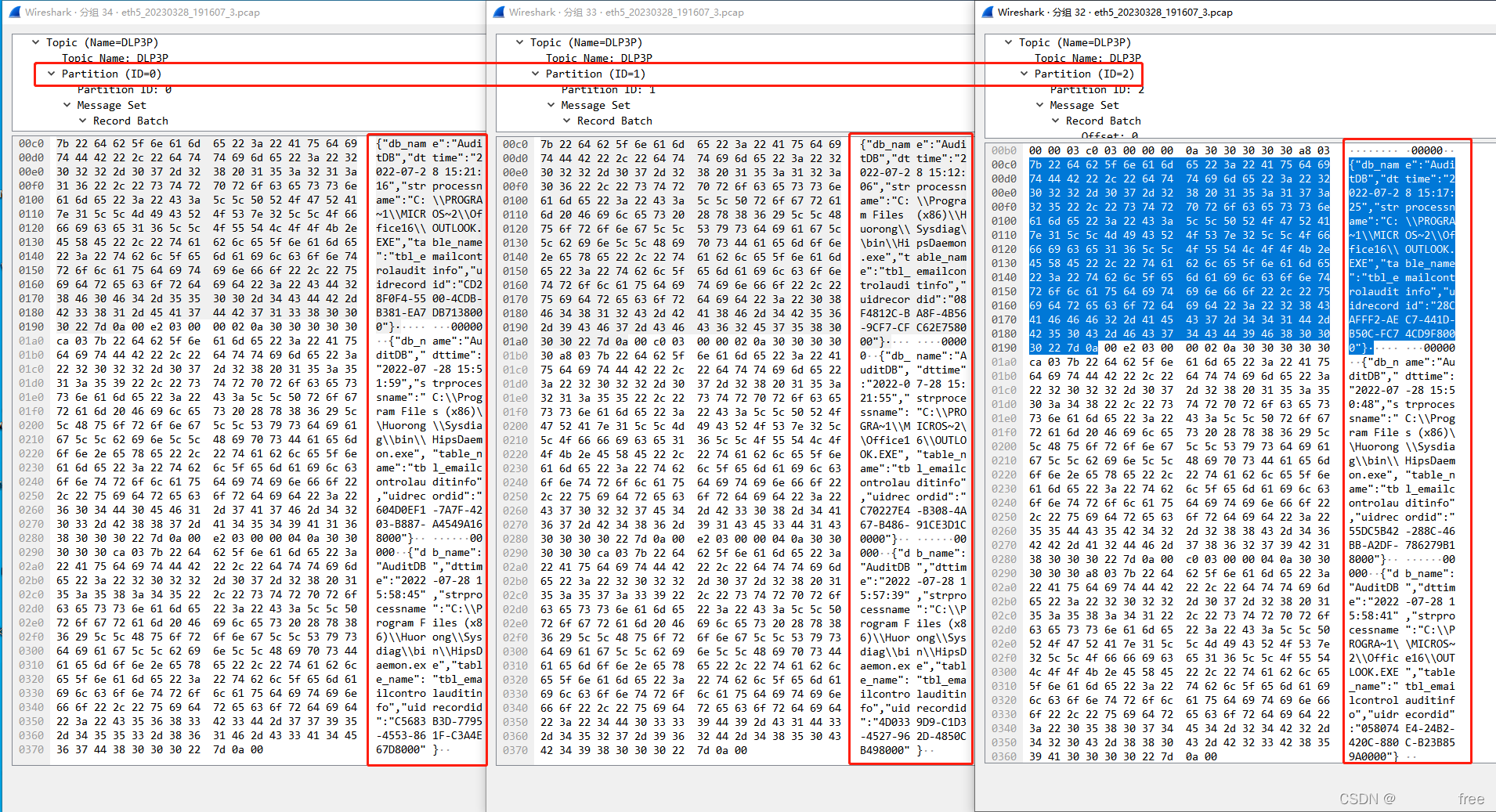Viewport: 1496px width, 812px height.
Task: Select 'Topic Name: DLP3P' row in packet 33 window
Action: (x=599, y=58)
